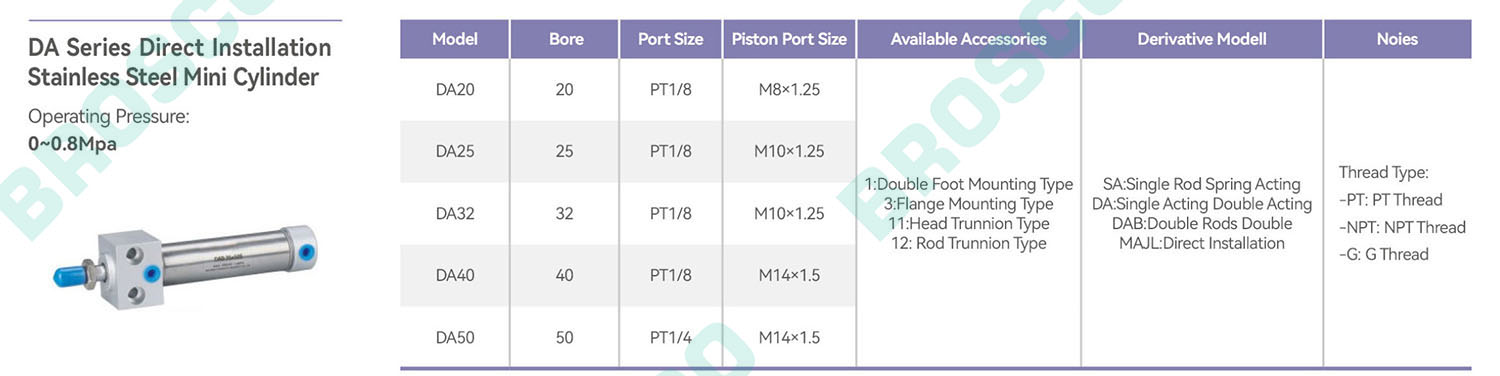Click the M8×1.25 piston port cell
Image resolution: width=1500 pixels, height=376 pixels.
click(x=789, y=90)
